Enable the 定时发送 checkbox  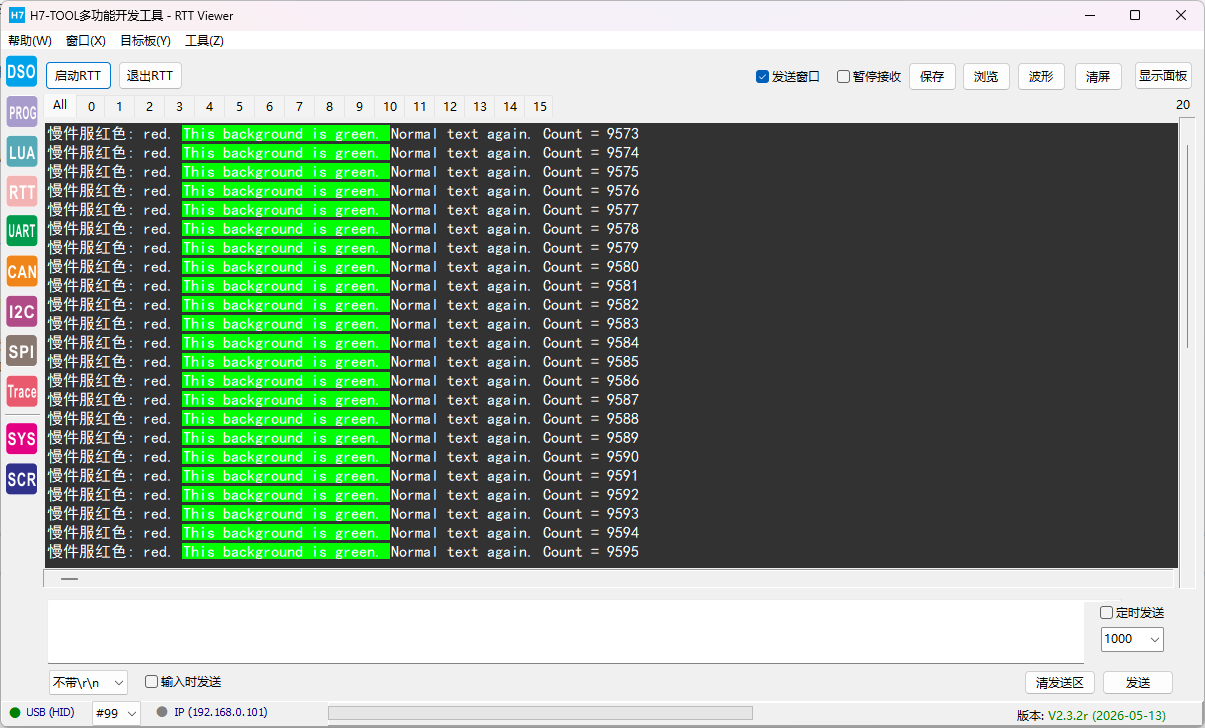[1106, 612]
